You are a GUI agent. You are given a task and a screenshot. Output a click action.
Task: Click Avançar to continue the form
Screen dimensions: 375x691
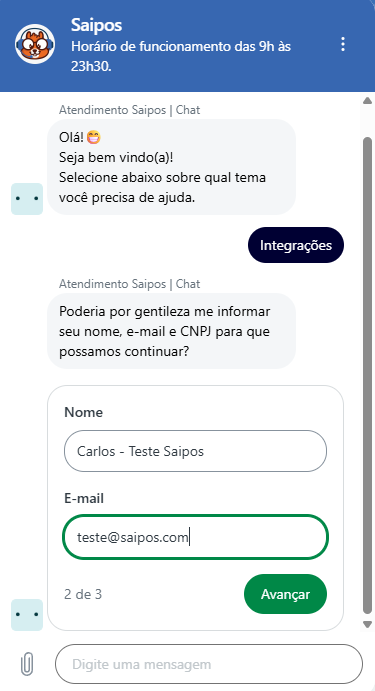285,594
